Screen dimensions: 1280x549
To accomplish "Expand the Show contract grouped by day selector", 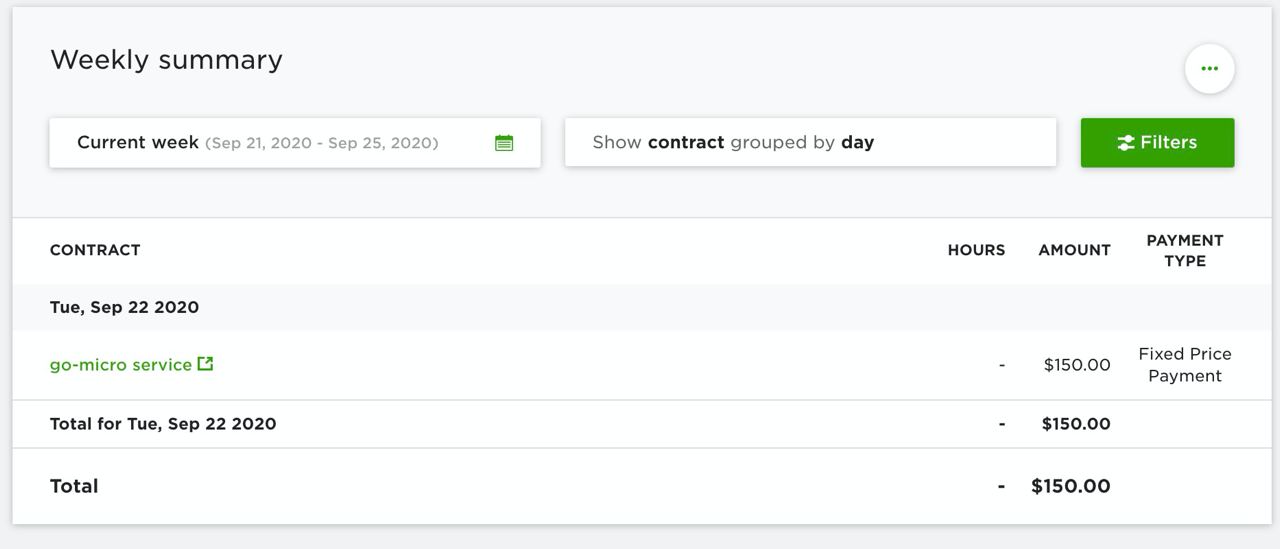I will click(810, 143).
